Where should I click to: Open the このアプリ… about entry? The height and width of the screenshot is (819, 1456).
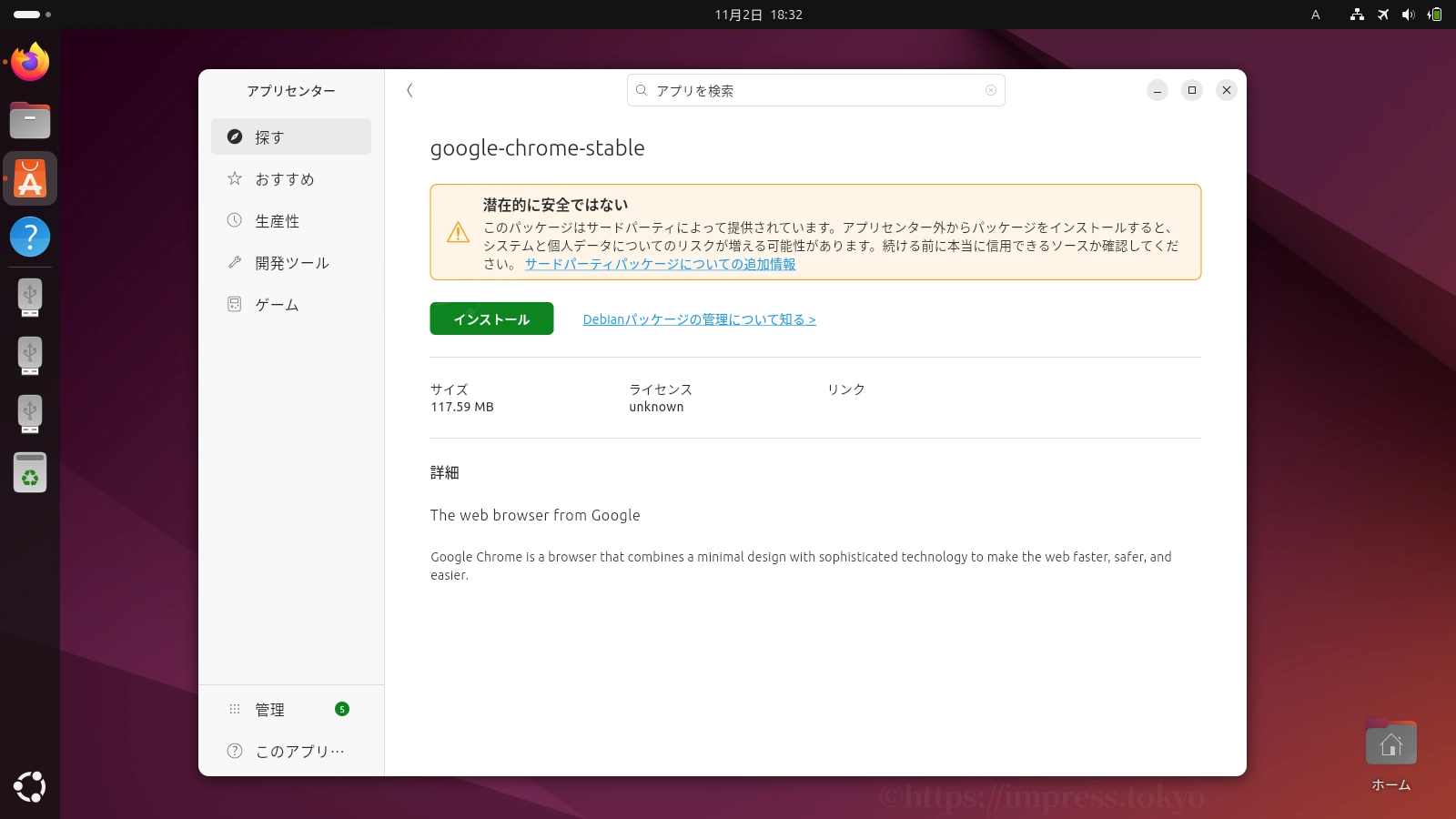click(291, 751)
